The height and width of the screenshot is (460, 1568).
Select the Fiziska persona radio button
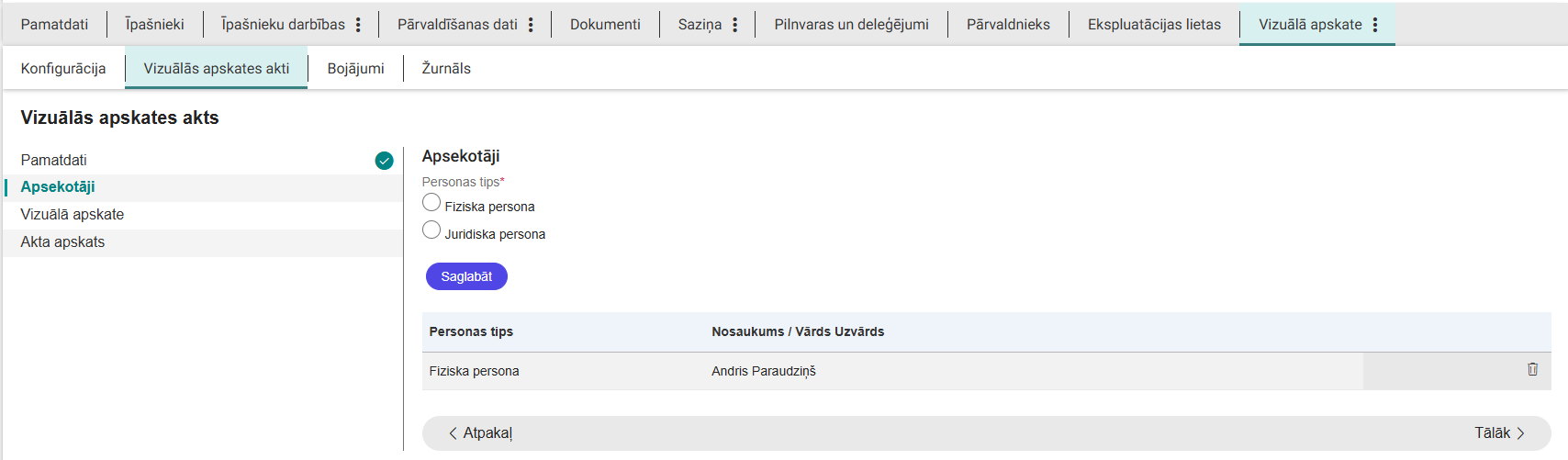(431, 203)
